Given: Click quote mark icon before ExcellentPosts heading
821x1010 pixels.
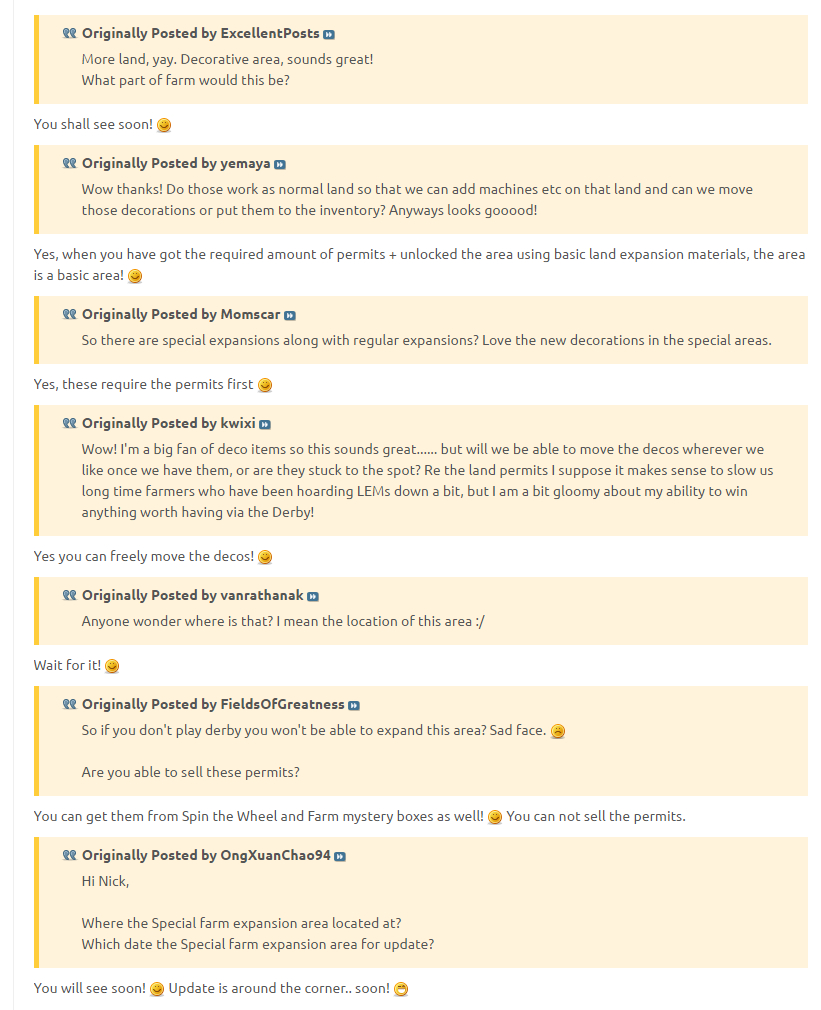Looking at the screenshot, I should (69, 33).
